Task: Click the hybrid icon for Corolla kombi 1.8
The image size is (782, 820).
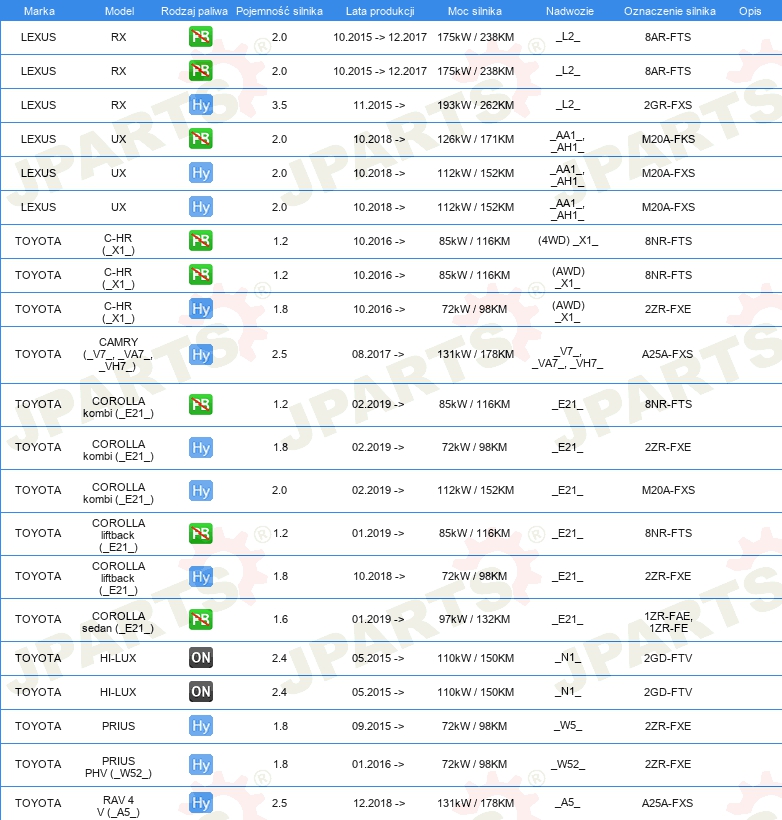Action: (201, 448)
